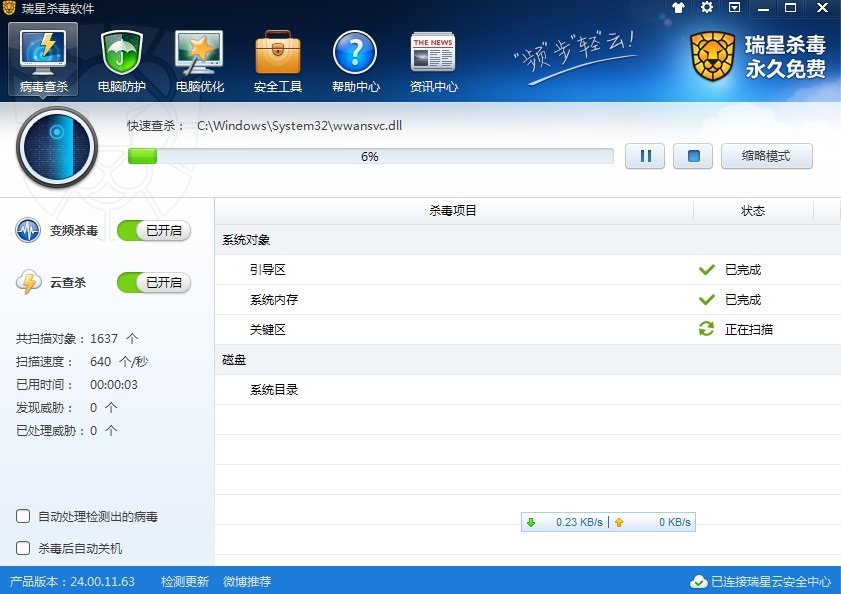
Task: Open the 安全工具 toolbox icon
Action: pyautogui.click(x=278, y=61)
